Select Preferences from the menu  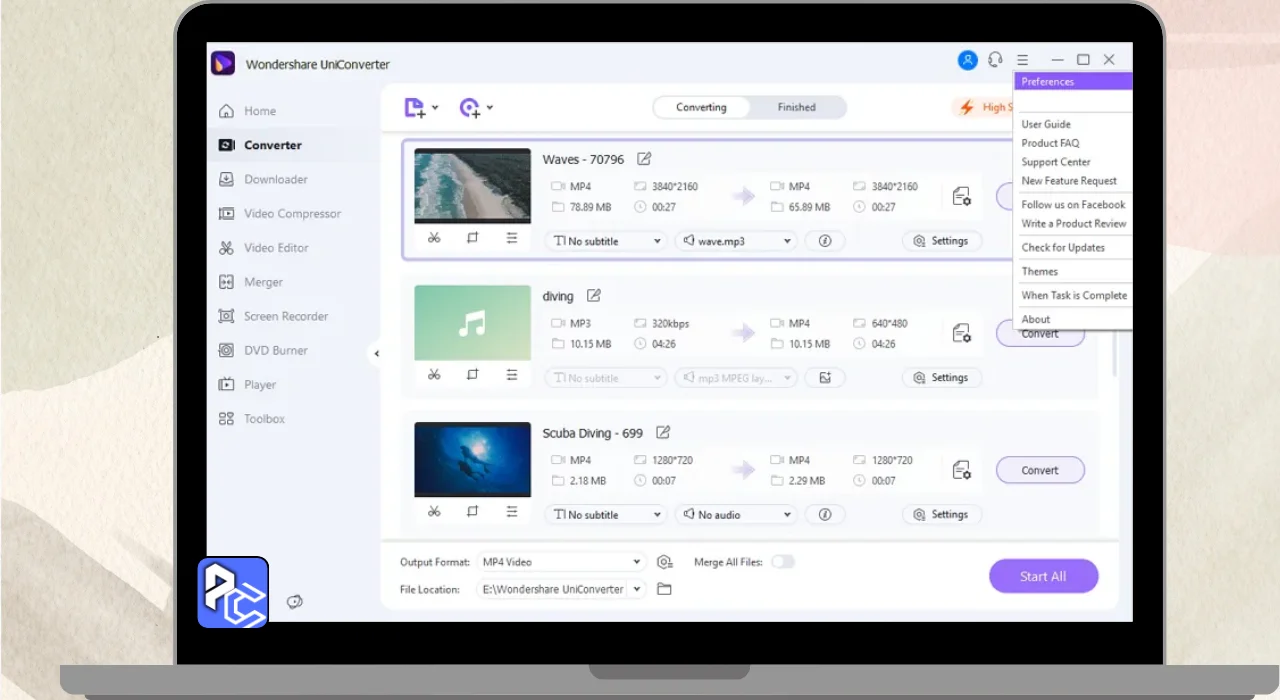click(1048, 82)
